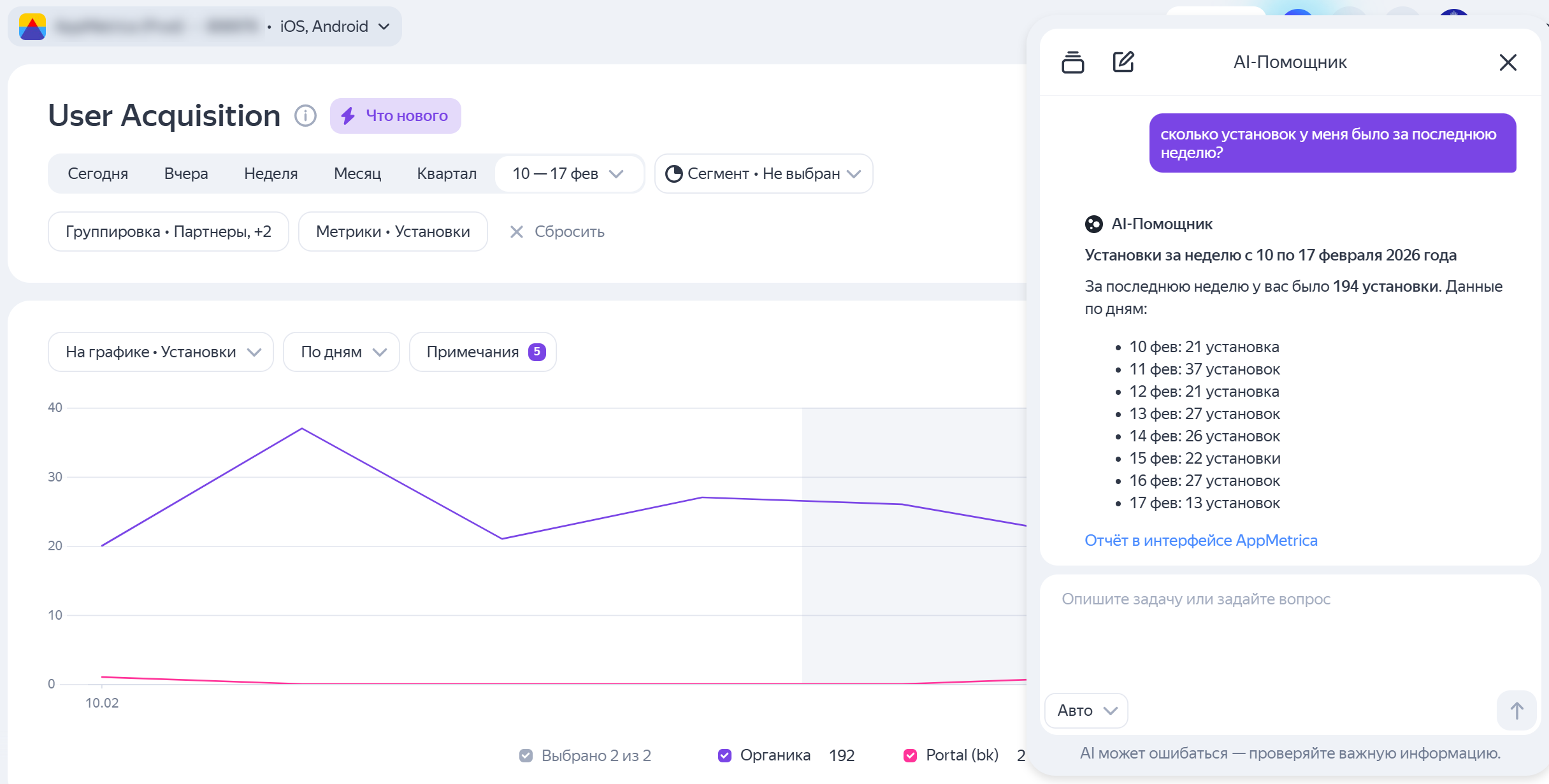Click info icon next to User Acquisition

[305, 116]
